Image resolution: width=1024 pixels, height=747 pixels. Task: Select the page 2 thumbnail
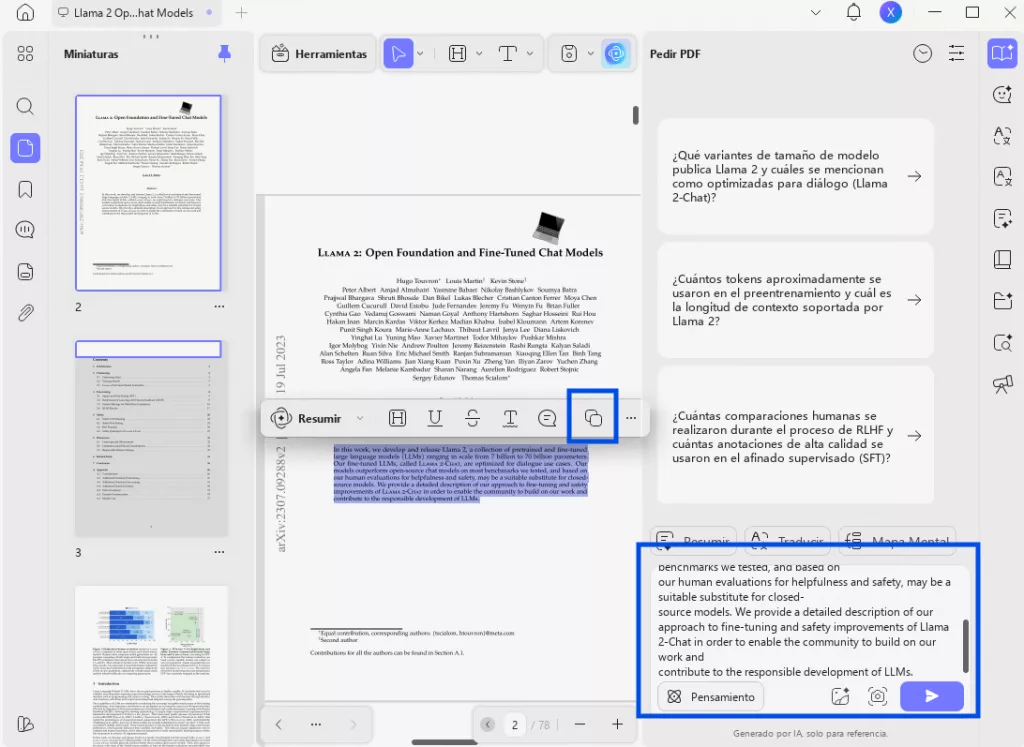coord(148,193)
